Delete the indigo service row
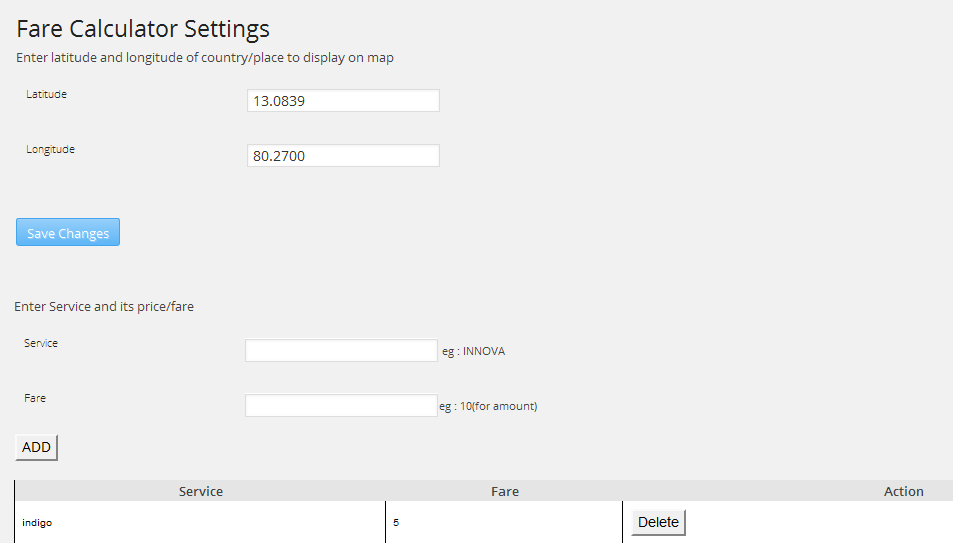This screenshot has height=543, width=953. 658,522
